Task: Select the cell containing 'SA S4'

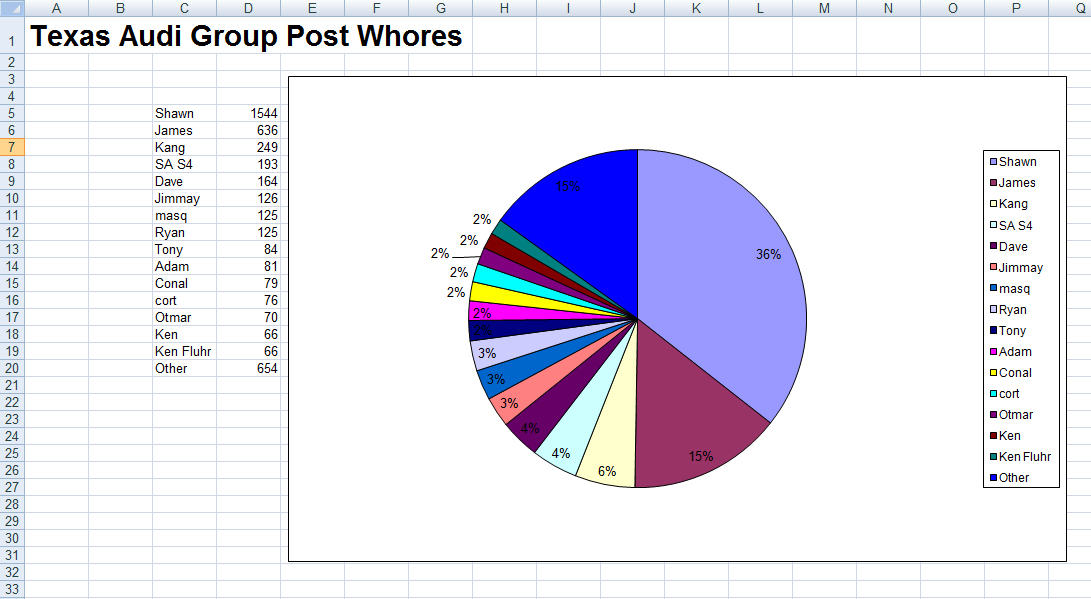Action: pos(184,164)
